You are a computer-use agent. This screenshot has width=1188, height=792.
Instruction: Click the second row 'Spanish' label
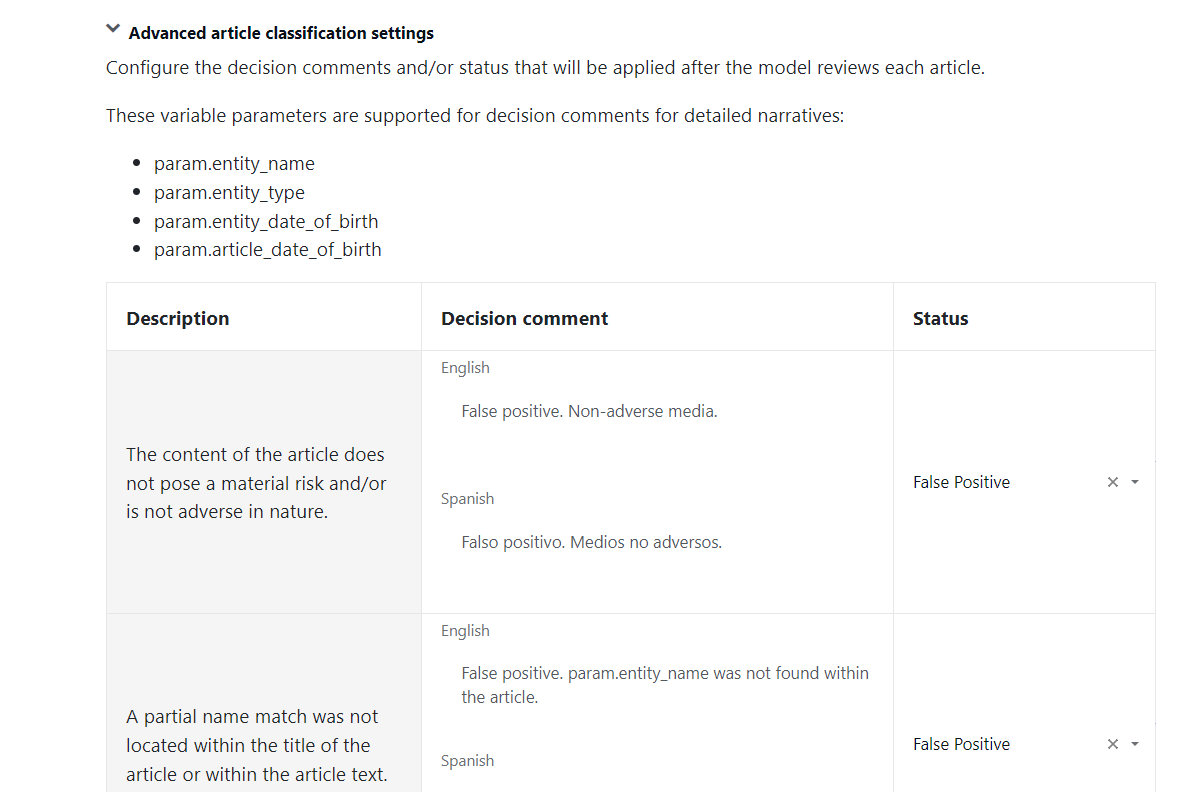tap(467, 761)
